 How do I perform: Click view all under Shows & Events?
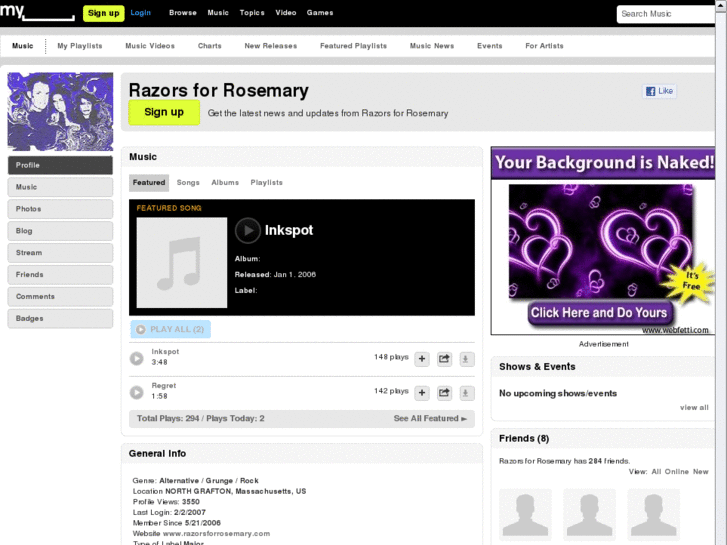tap(694, 408)
